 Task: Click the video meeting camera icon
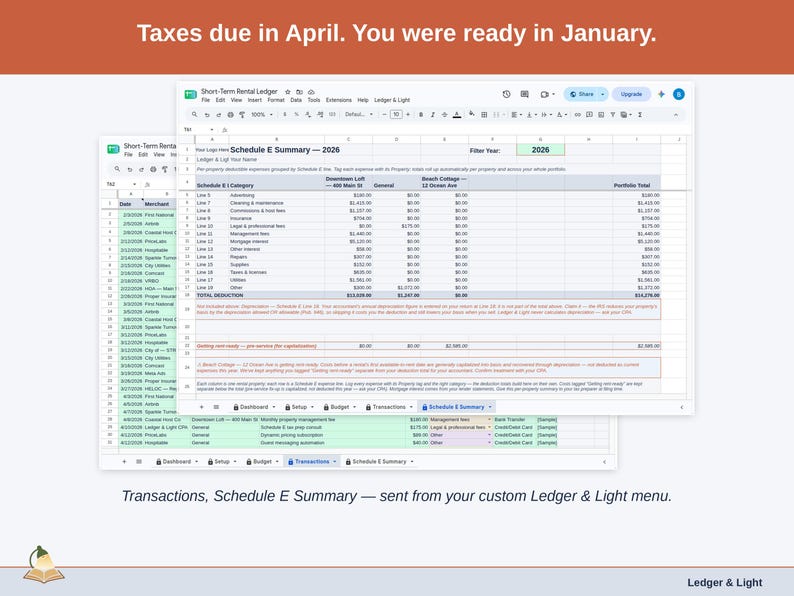click(x=547, y=94)
